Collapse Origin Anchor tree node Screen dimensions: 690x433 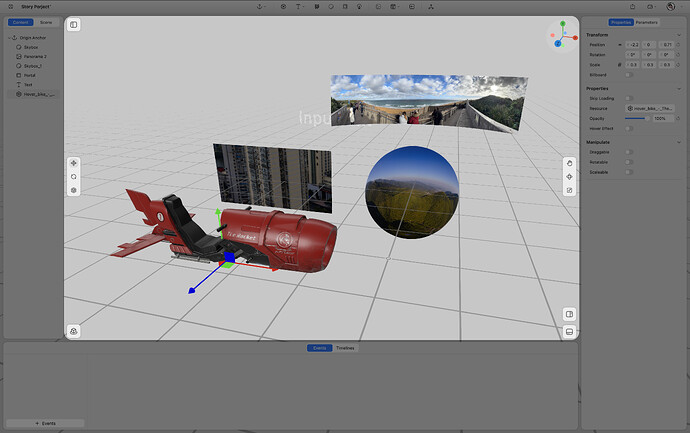point(11,37)
